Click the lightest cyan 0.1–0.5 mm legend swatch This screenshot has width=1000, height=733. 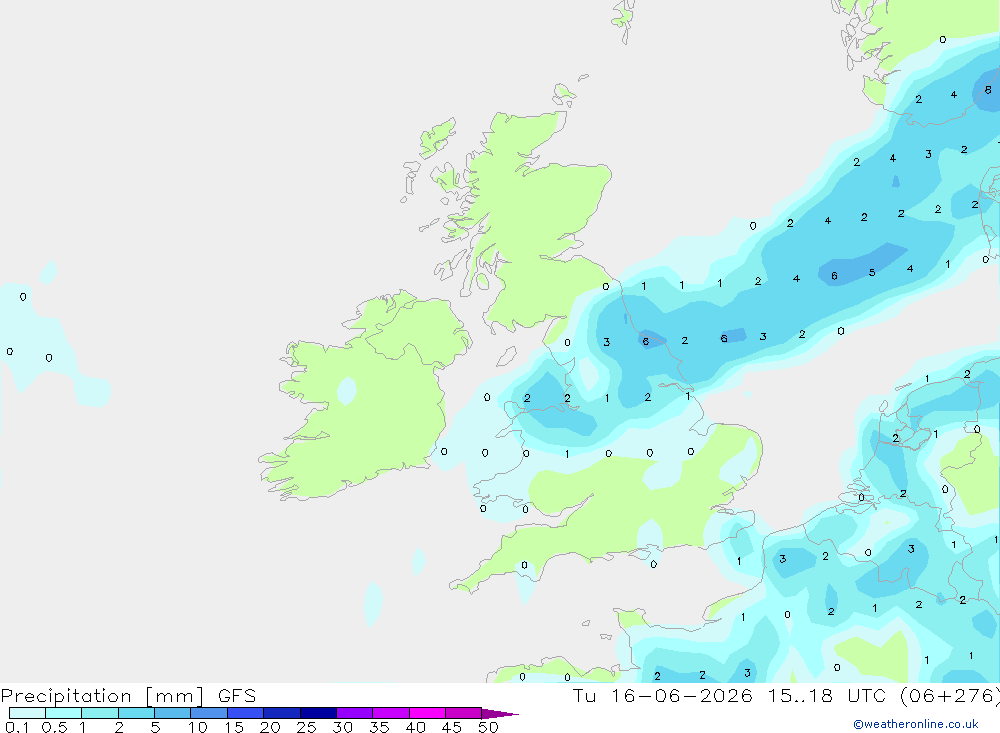click(27, 713)
